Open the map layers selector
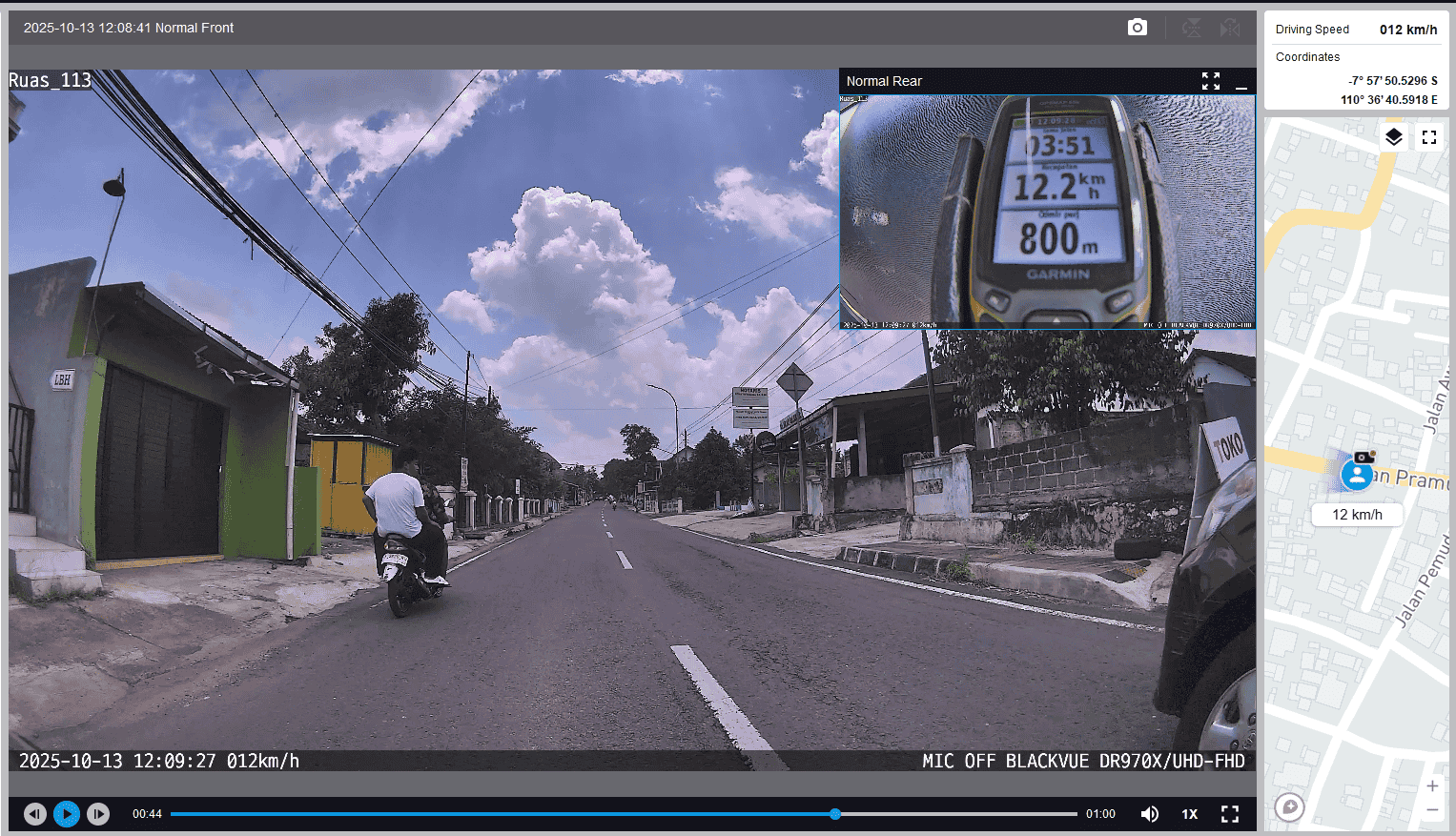Image resolution: width=1456 pixels, height=836 pixels. (1393, 137)
